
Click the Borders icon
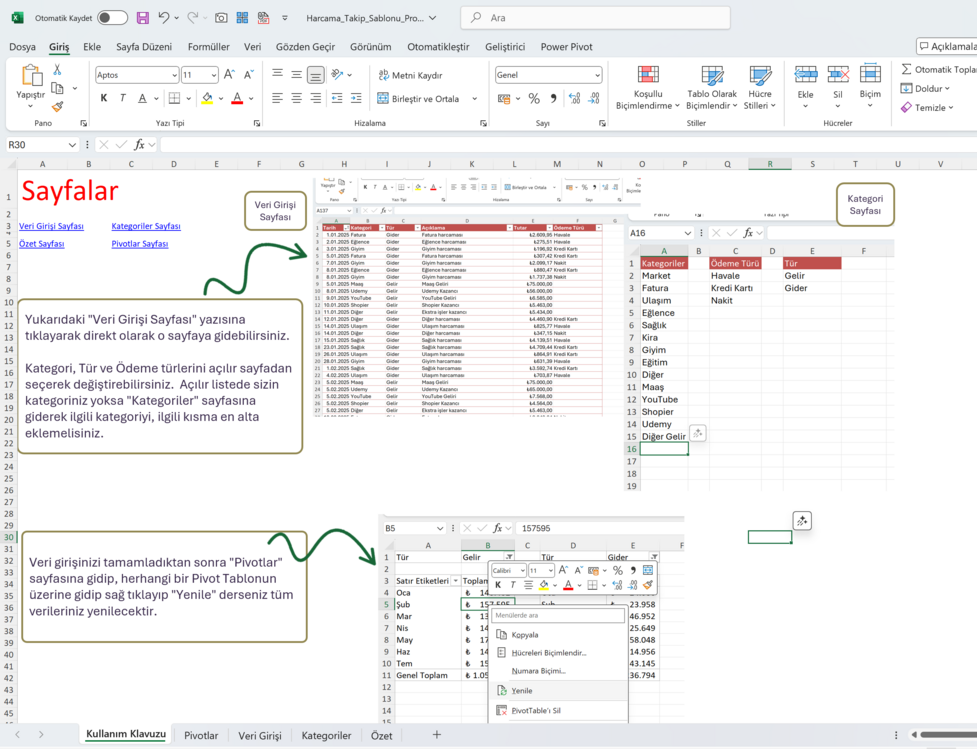click(174, 98)
